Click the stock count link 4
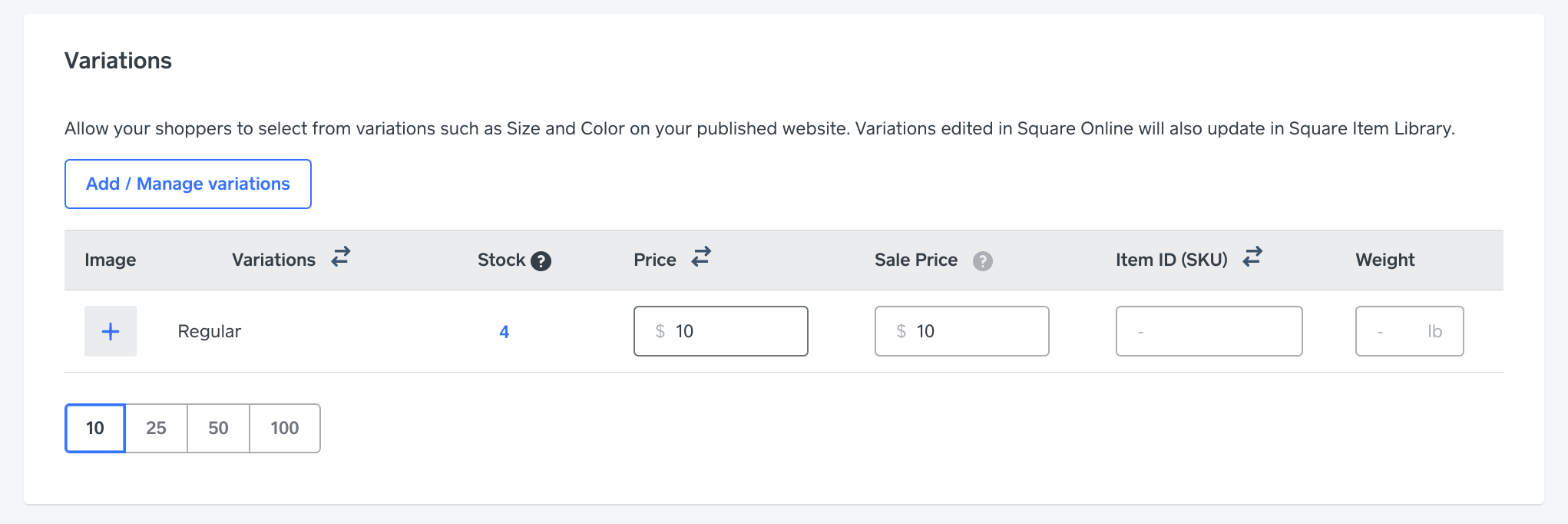This screenshot has width=1568, height=524. pyautogui.click(x=504, y=332)
